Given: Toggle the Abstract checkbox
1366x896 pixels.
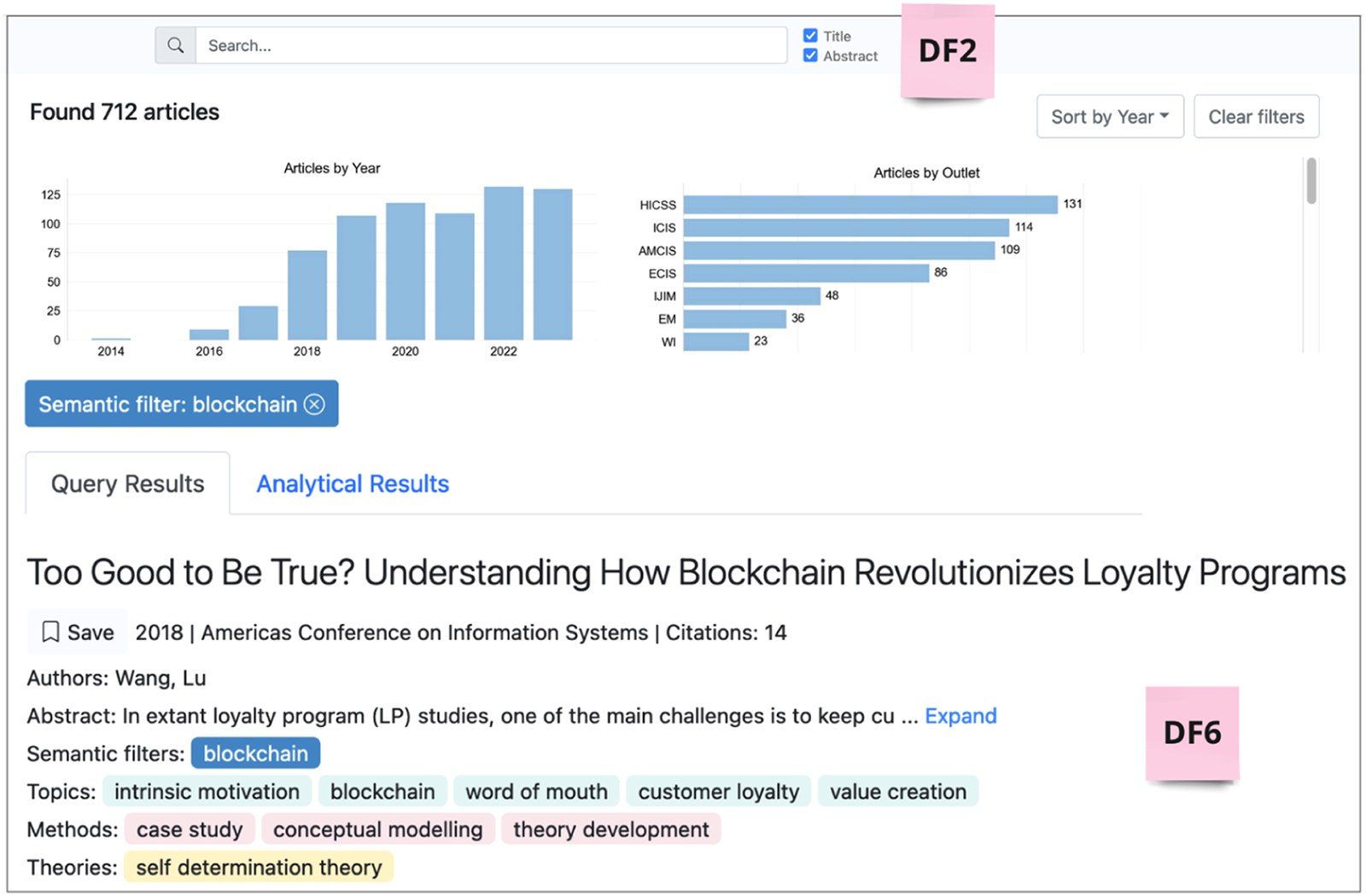Looking at the screenshot, I should (x=810, y=55).
